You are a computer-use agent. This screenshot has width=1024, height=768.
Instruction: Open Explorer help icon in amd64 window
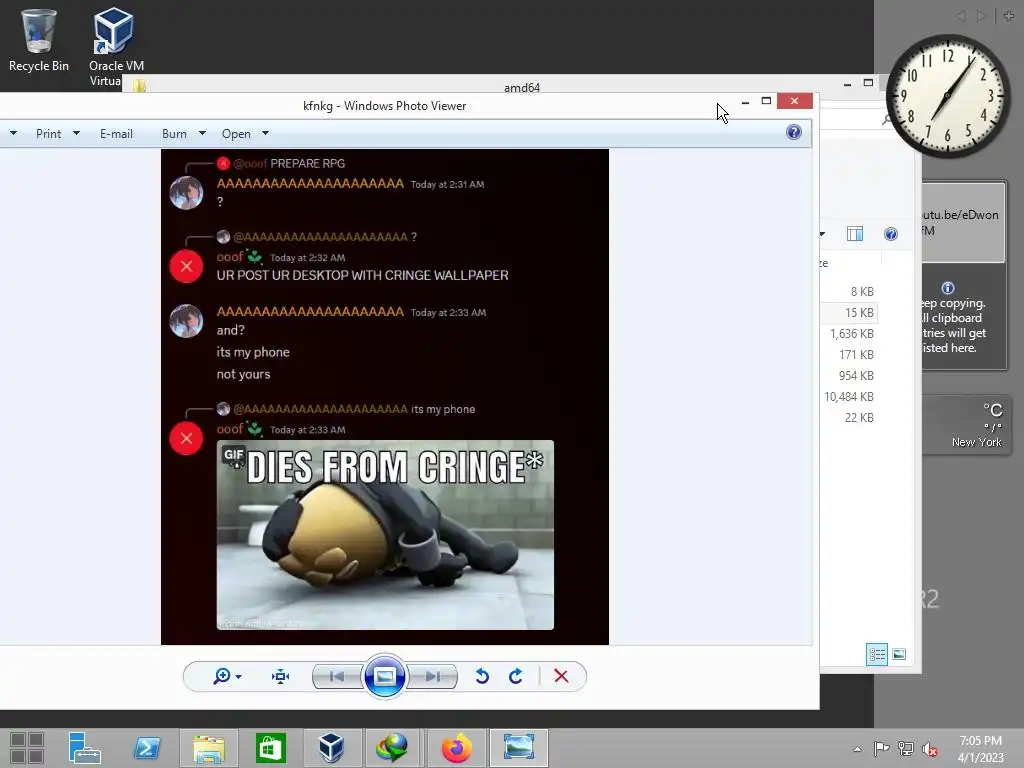click(x=891, y=234)
